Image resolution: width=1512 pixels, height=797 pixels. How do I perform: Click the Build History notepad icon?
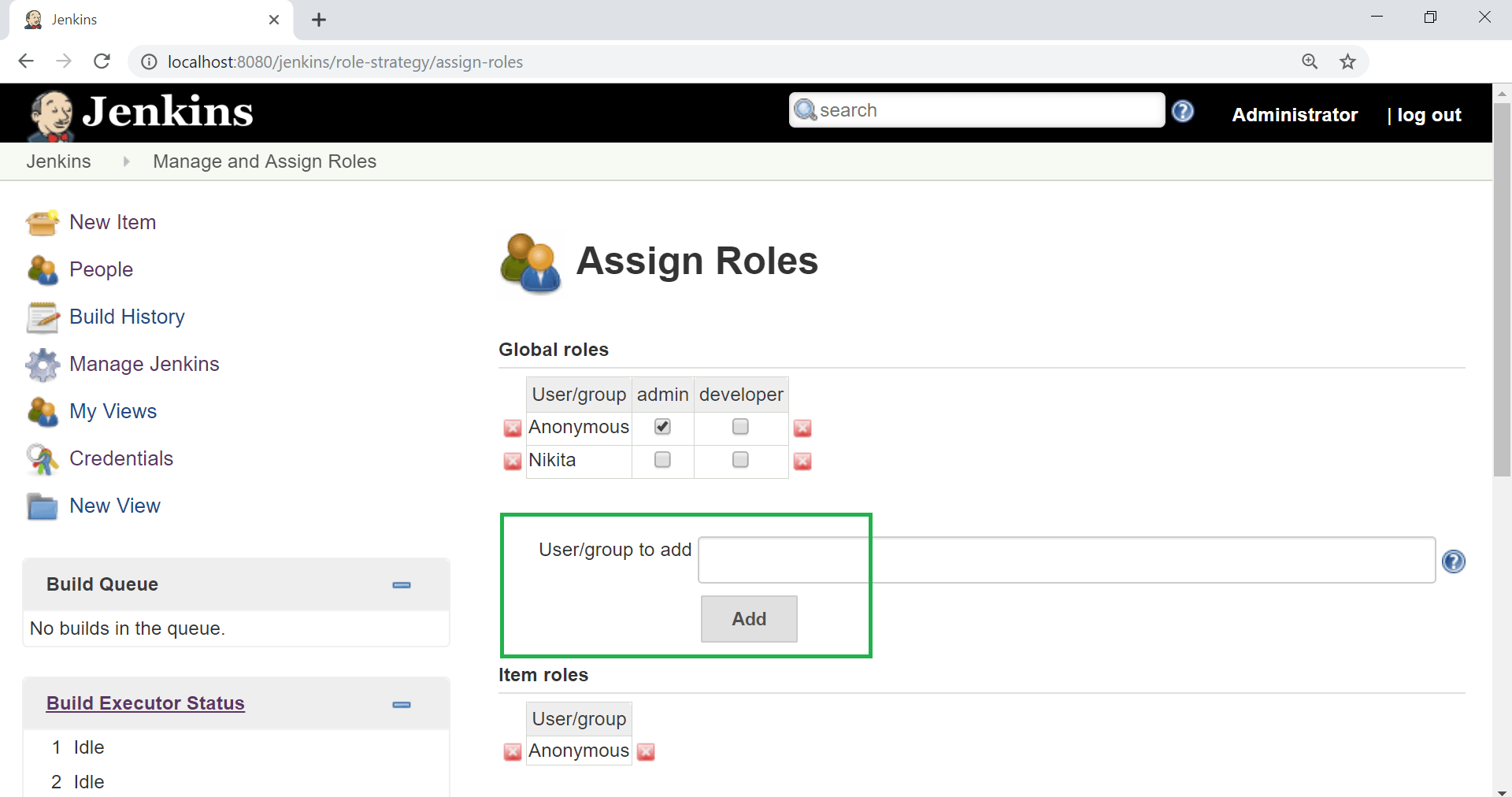[x=43, y=317]
